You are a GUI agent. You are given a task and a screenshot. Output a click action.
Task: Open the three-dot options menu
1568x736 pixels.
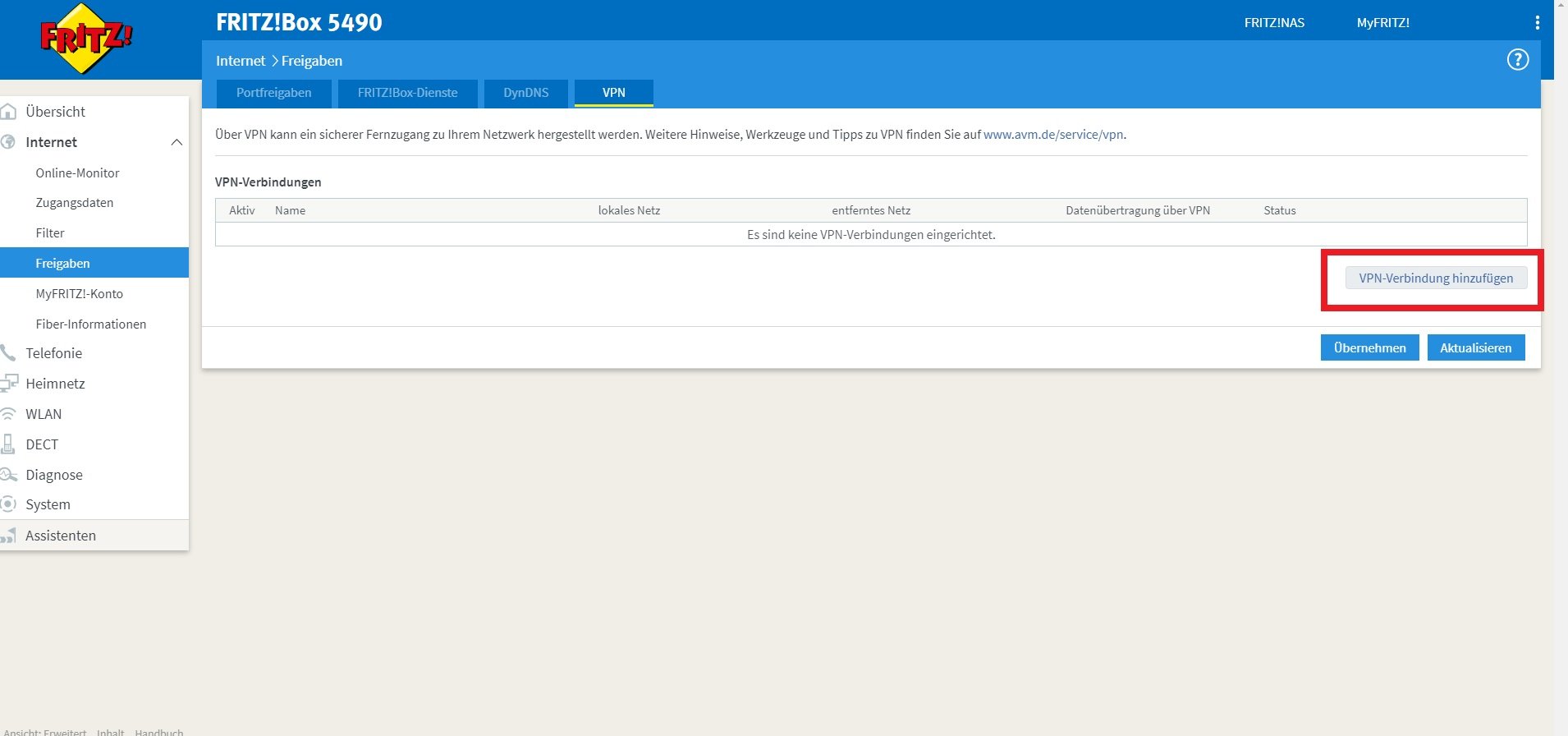click(x=1537, y=23)
